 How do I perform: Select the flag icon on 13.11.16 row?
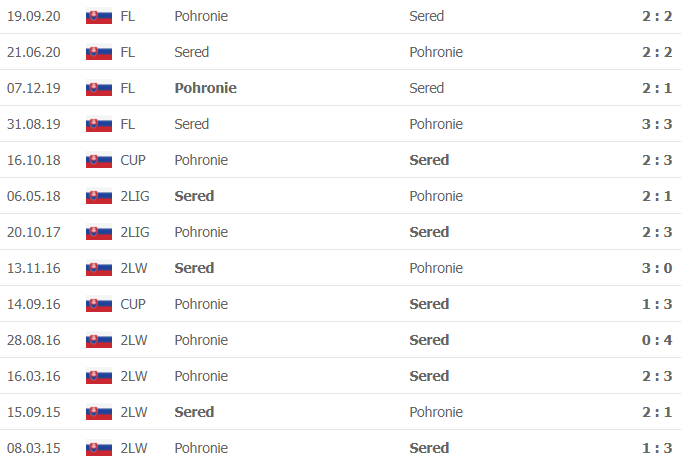[98, 268]
